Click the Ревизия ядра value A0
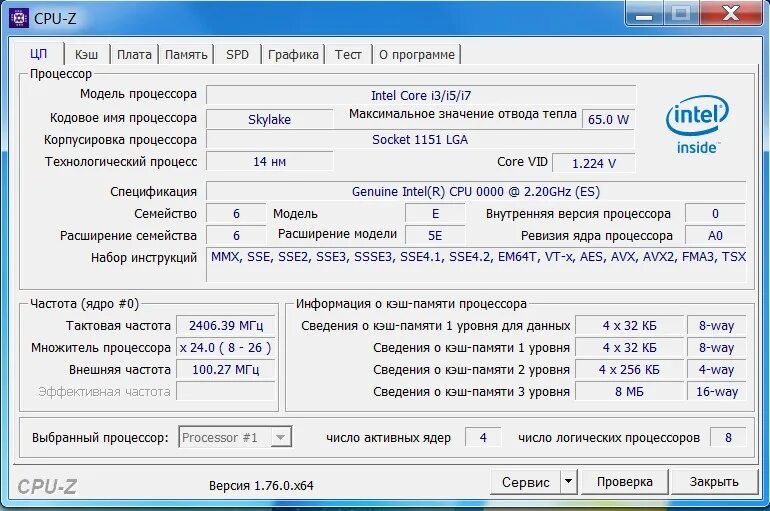The image size is (770, 511). [715, 236]
